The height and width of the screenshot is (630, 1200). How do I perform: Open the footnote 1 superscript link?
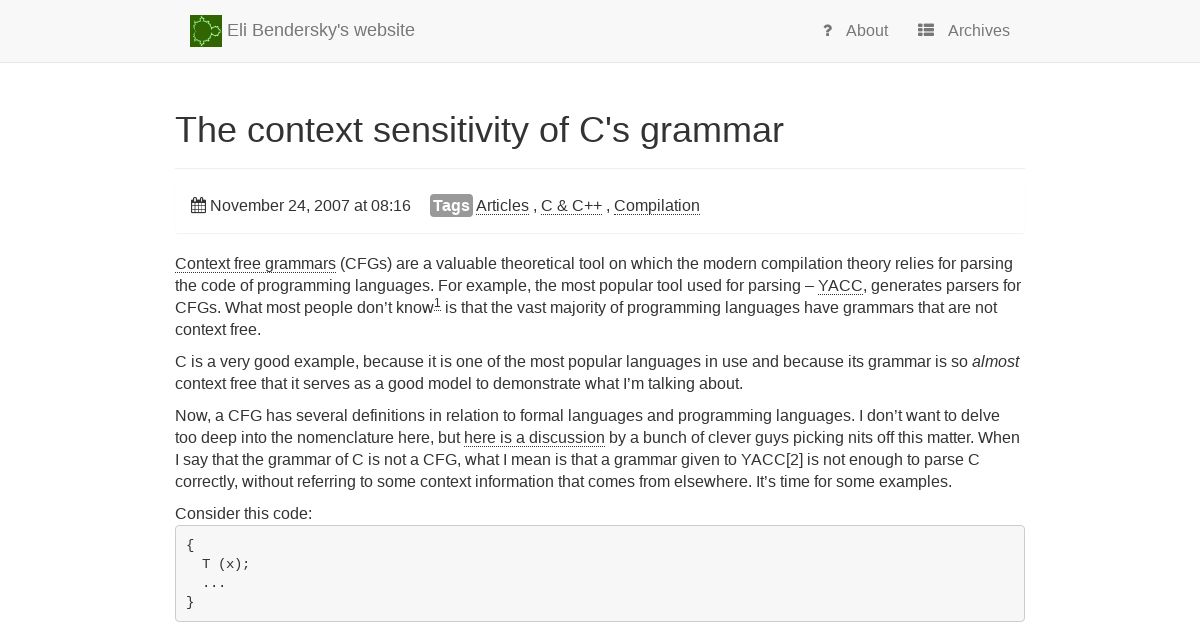[x=437, y=303]
